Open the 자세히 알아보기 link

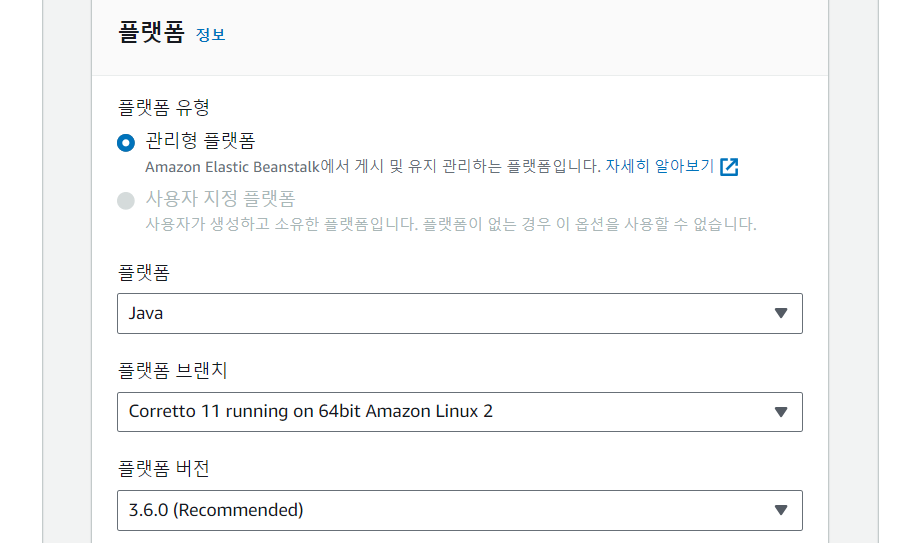click(x=660, y=166)
